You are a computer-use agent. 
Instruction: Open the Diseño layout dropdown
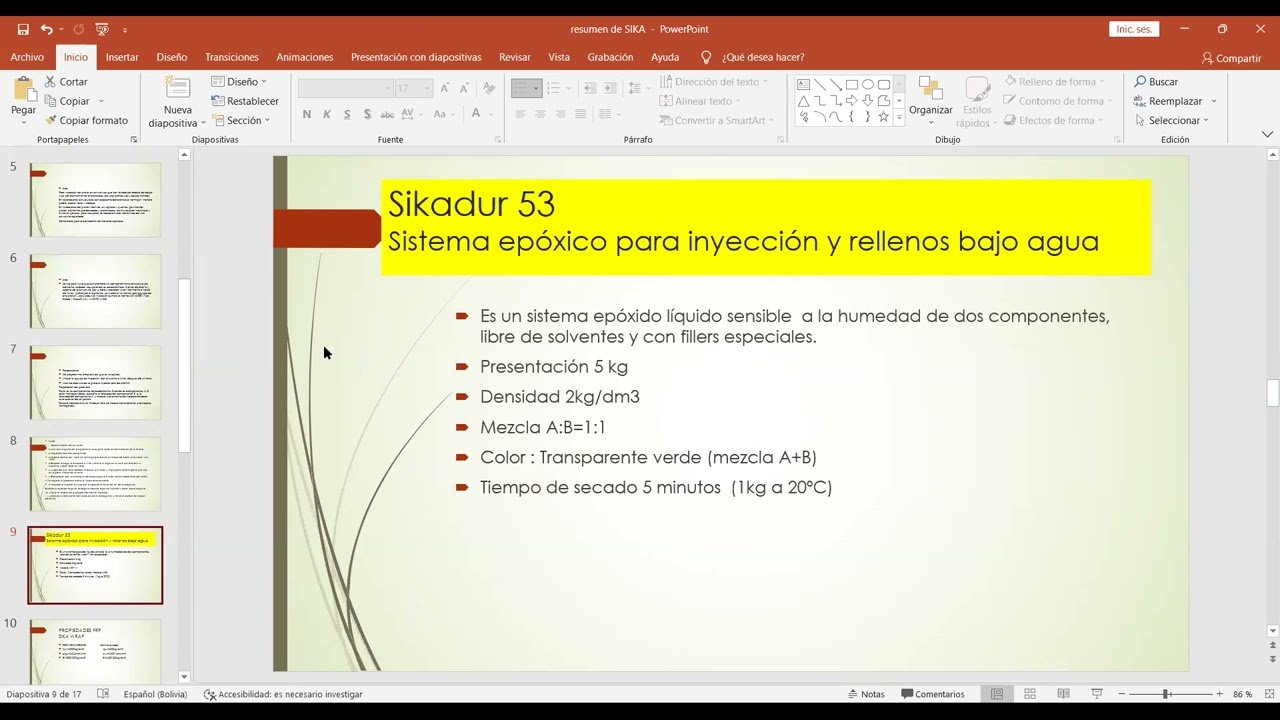240,82
